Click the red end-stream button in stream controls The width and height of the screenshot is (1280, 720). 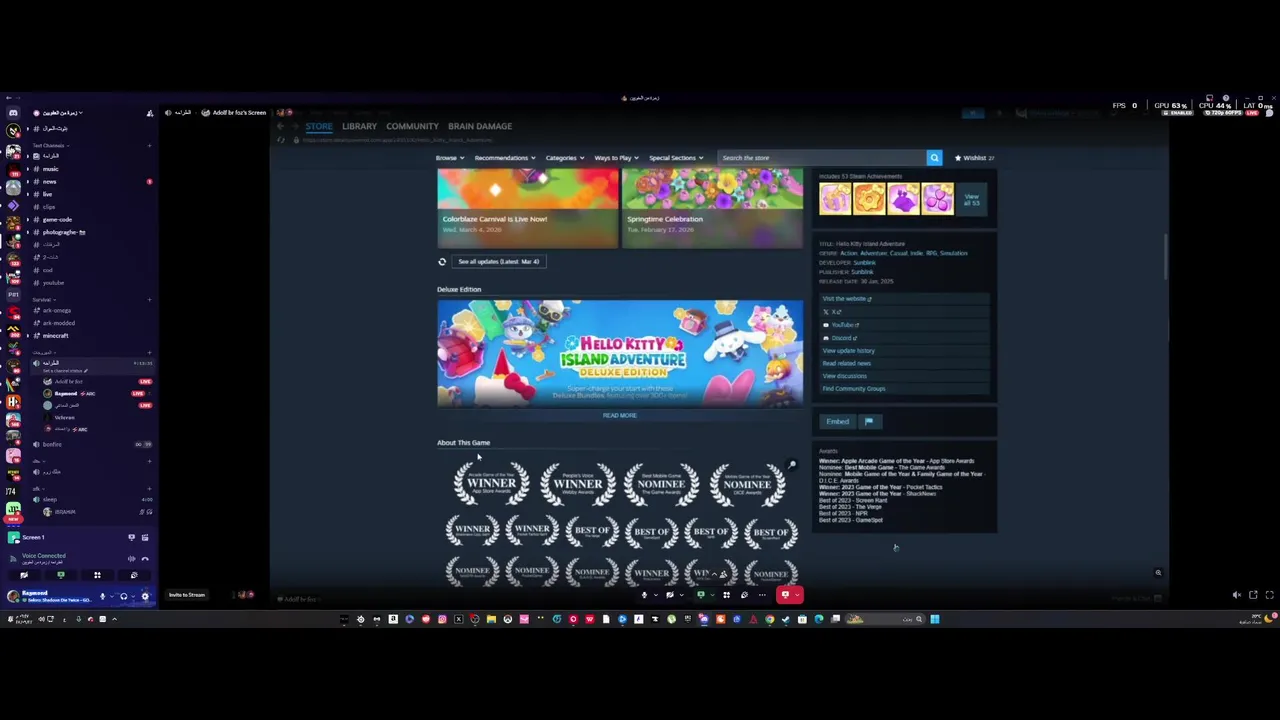[786, 595]
